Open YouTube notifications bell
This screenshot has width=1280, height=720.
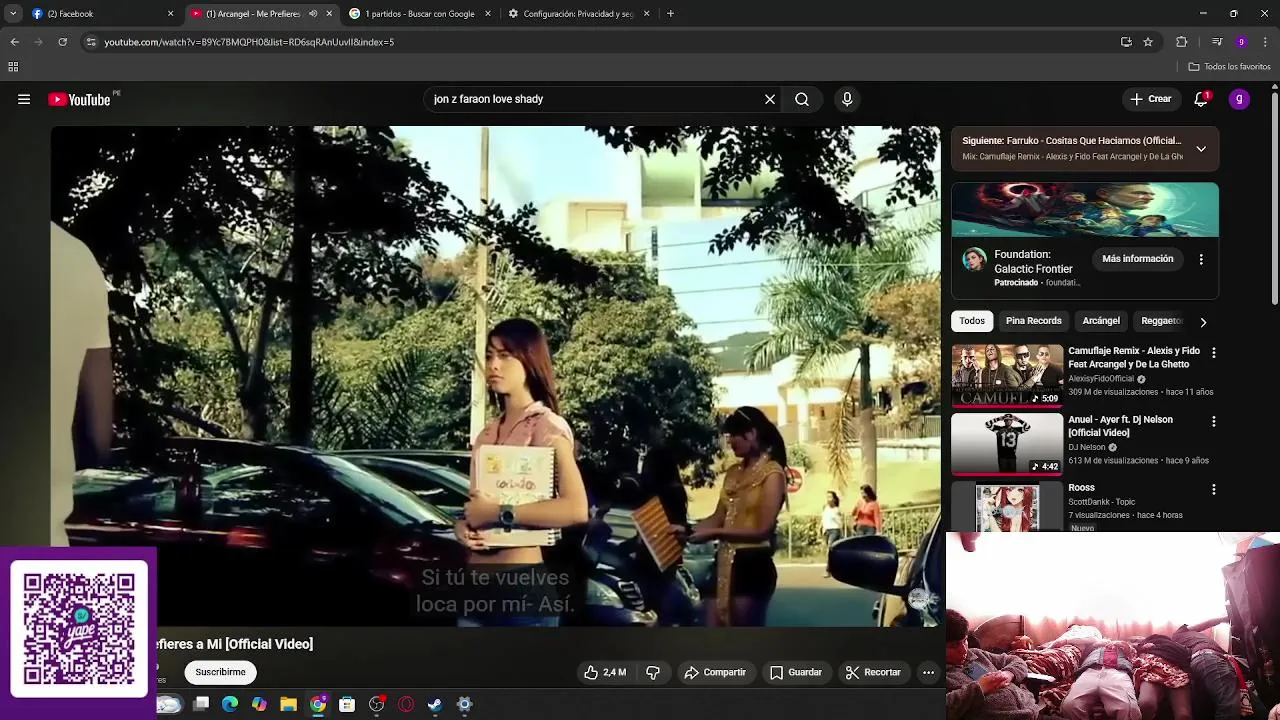[x=1201, y=99]
